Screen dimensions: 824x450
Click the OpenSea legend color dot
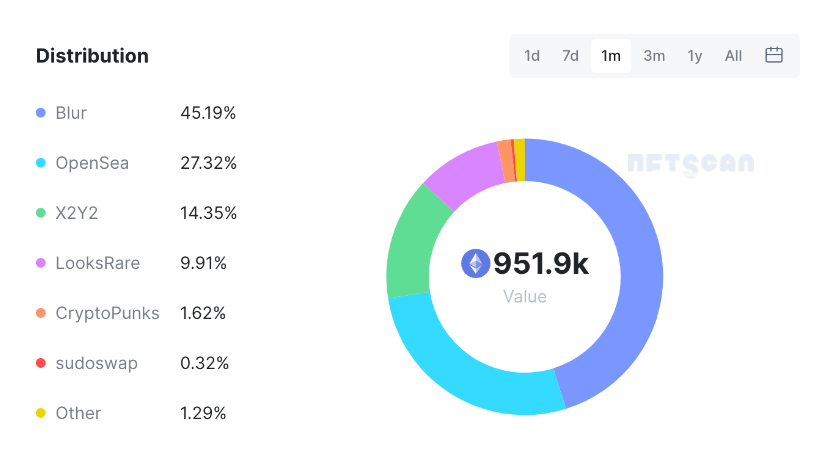(41, 163)
